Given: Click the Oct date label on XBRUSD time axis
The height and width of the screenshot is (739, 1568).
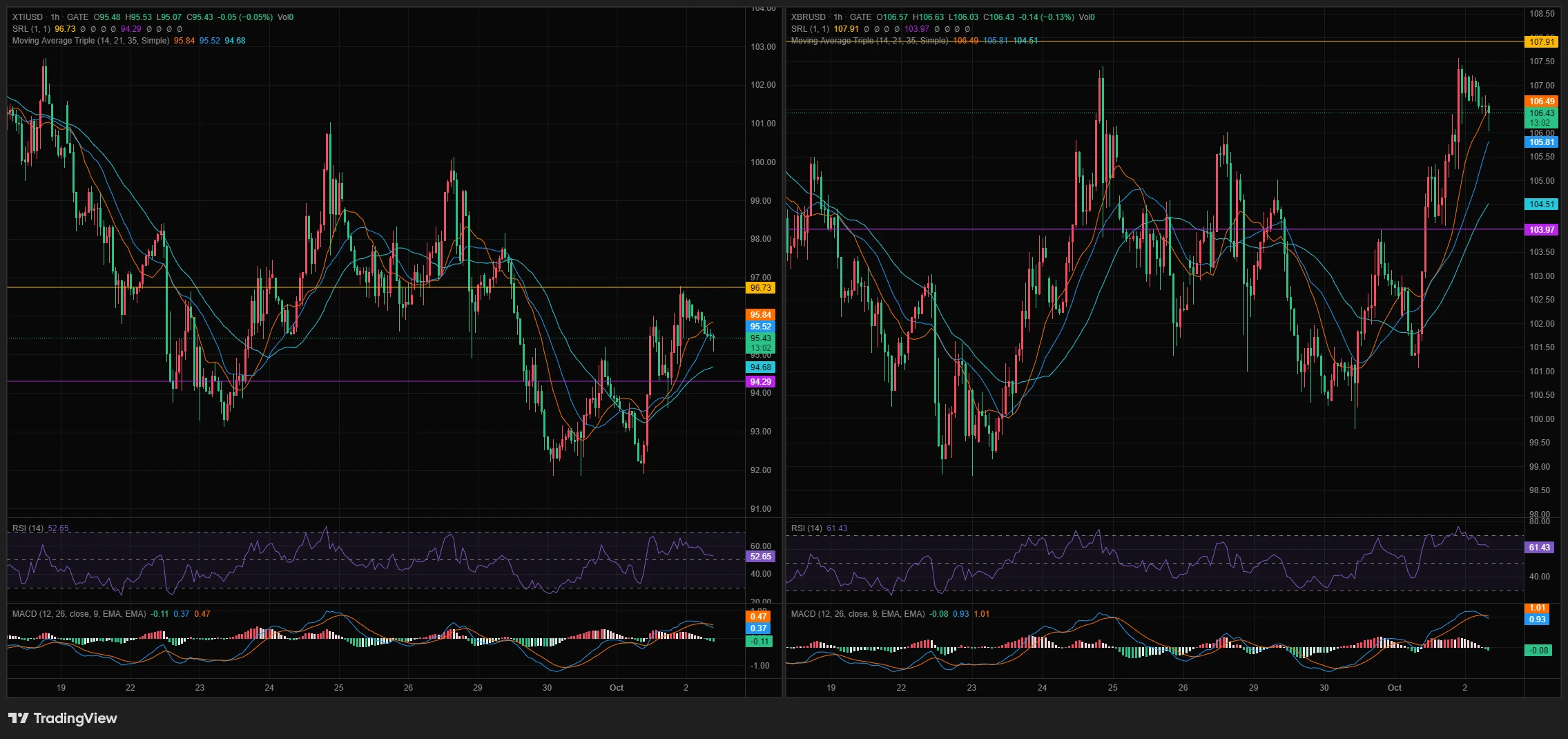Looking at the screenshot, I should coord(1395,688).
